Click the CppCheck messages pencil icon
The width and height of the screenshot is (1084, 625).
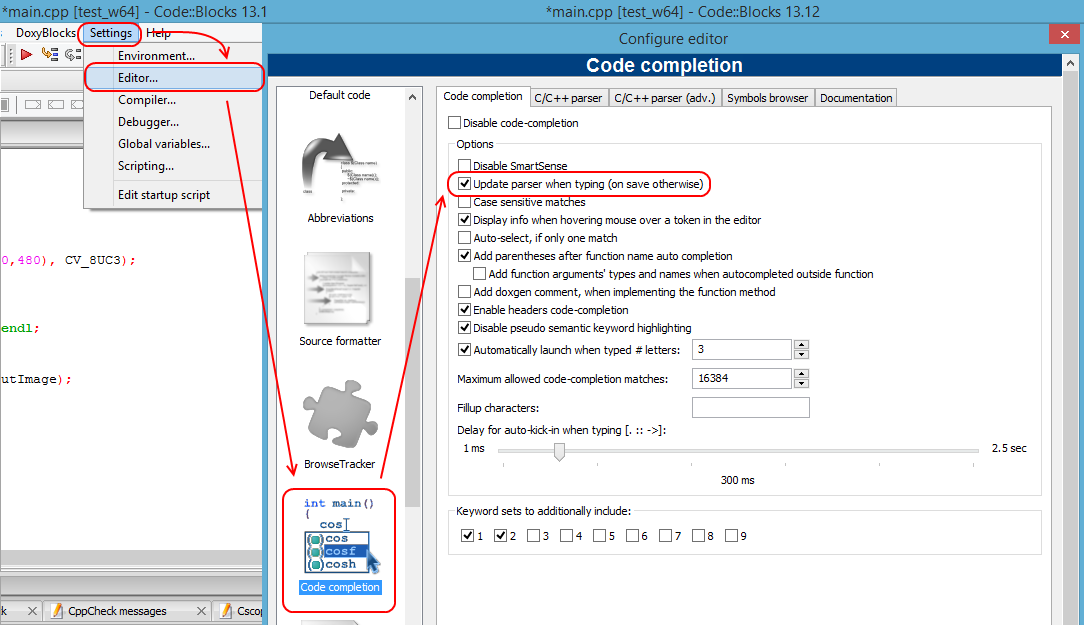(x=57, y=610)
